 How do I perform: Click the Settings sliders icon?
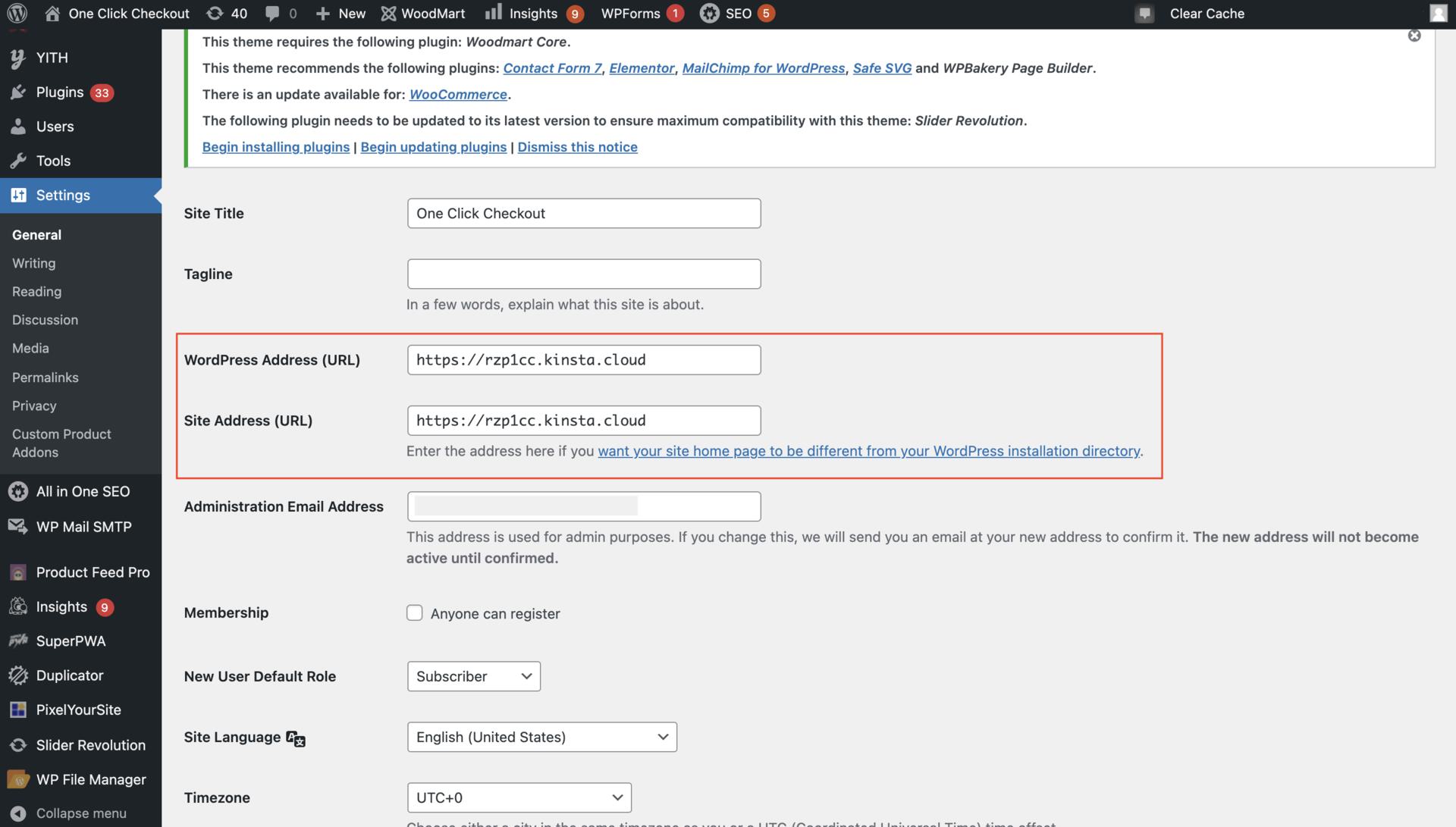click(18, 195)
